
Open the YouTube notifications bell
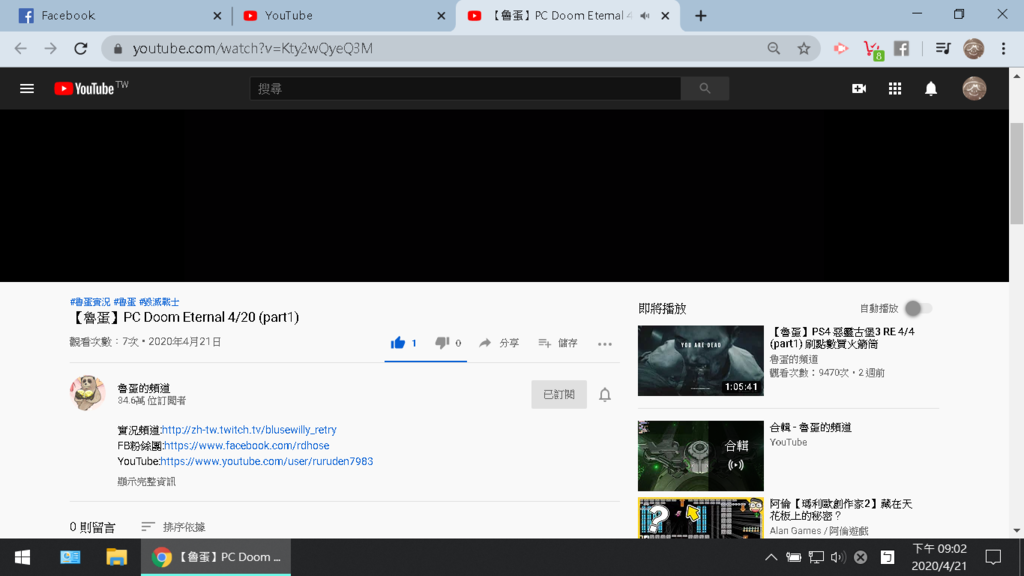coord(931,88)
